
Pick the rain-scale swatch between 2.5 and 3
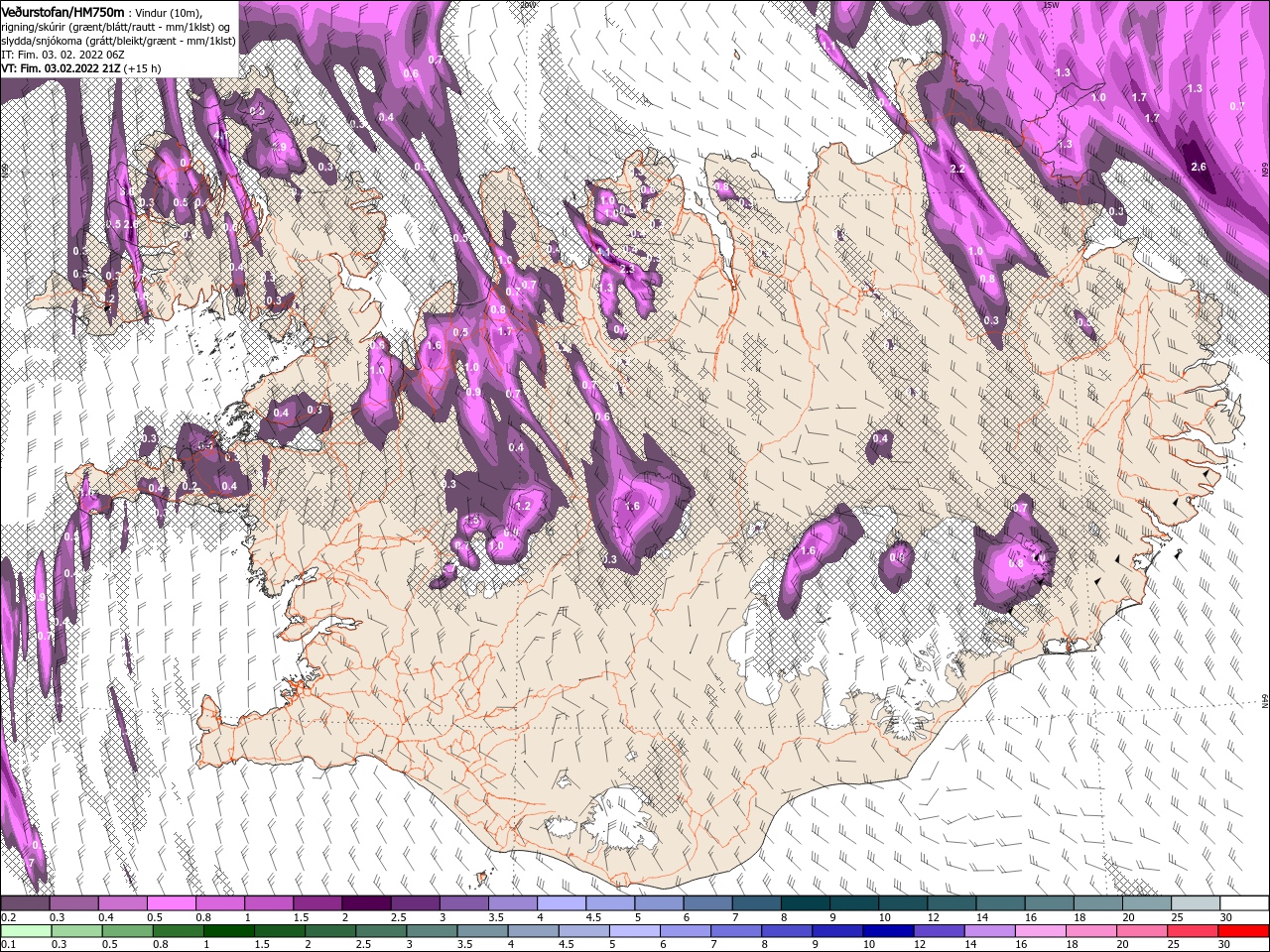pyautogui.click(x=381, y=930)
